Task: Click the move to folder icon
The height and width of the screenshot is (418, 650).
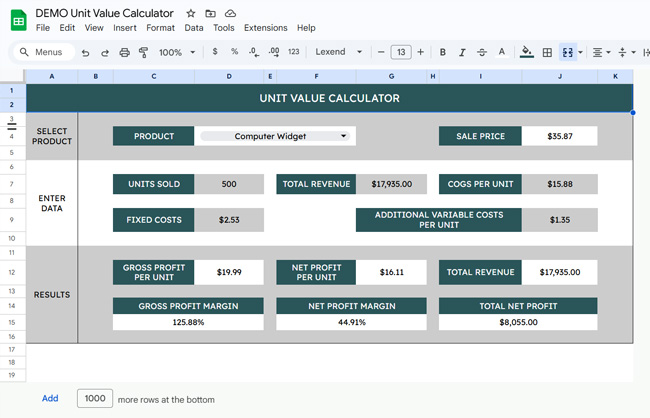Action: click(211, 14)
